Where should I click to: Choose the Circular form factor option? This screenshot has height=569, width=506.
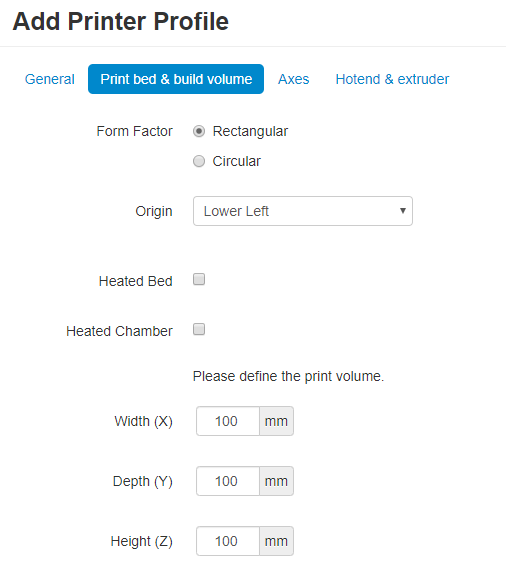coord(199,161)
